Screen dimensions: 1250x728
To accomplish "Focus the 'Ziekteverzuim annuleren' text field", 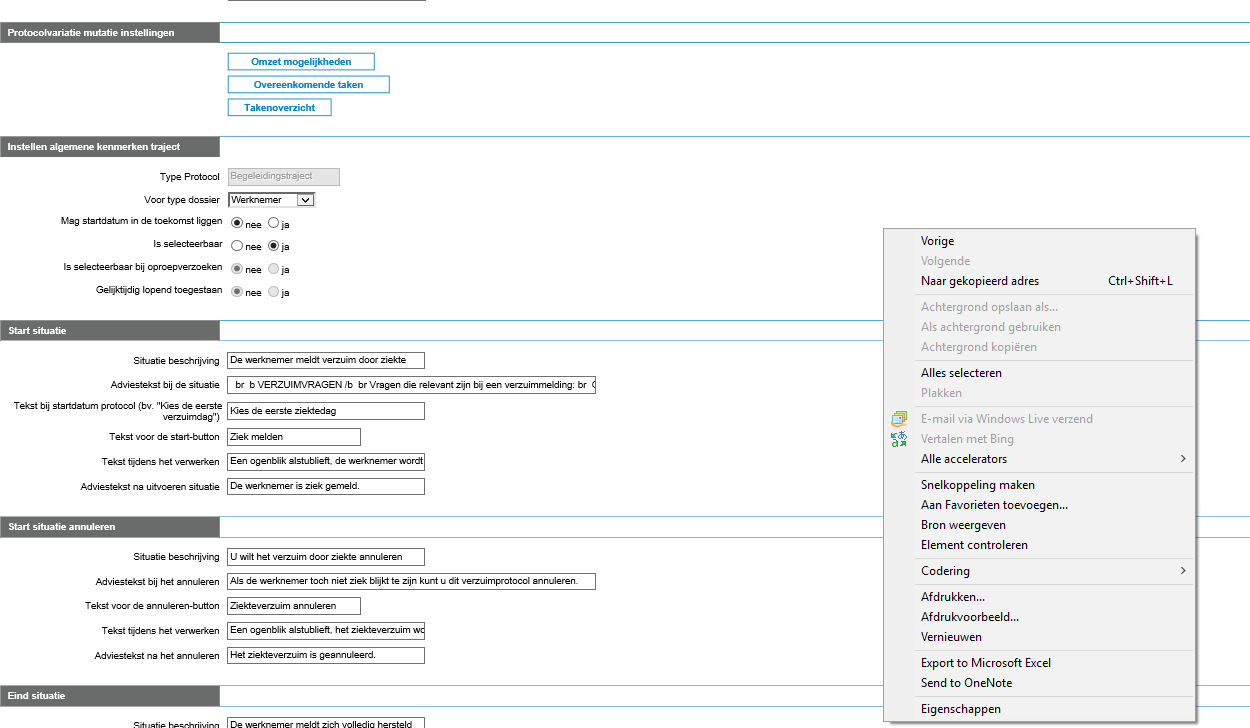I will point(294,606).
